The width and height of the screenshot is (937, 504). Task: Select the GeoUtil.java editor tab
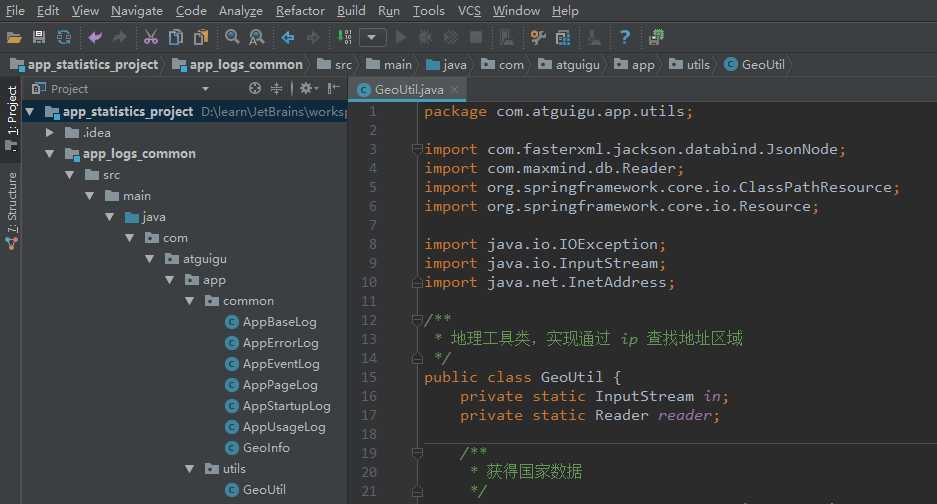coord(409,90)
